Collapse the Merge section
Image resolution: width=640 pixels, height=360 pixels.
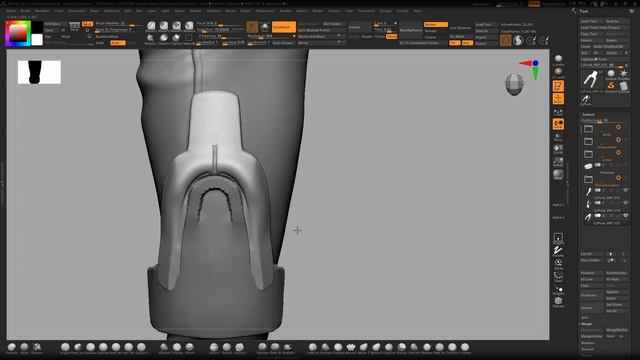(x=586, y=324)
